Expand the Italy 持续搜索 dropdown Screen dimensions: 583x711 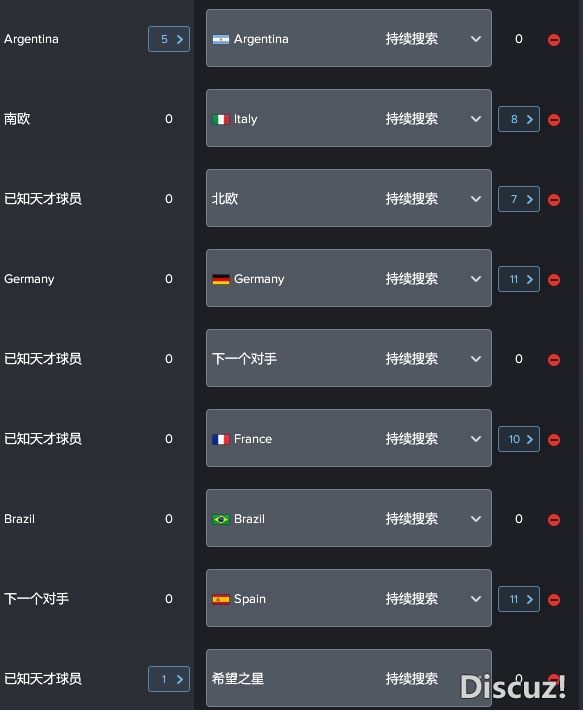(x=349, y=118)
